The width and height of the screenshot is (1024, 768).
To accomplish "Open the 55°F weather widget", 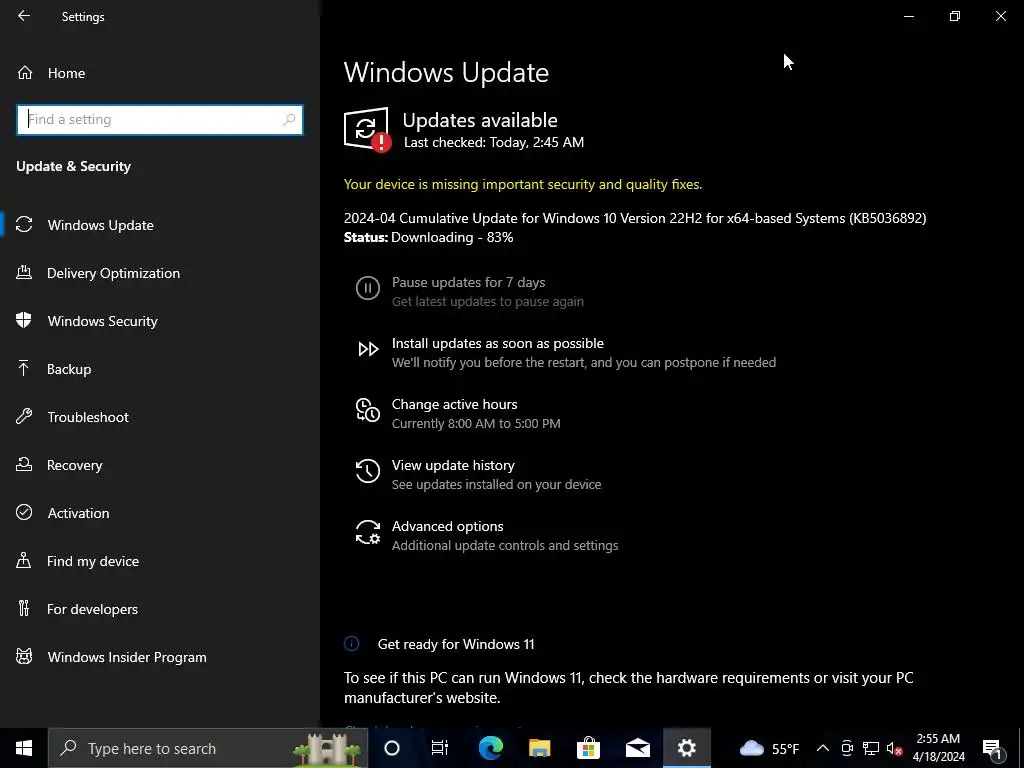I will pos(770,748).
